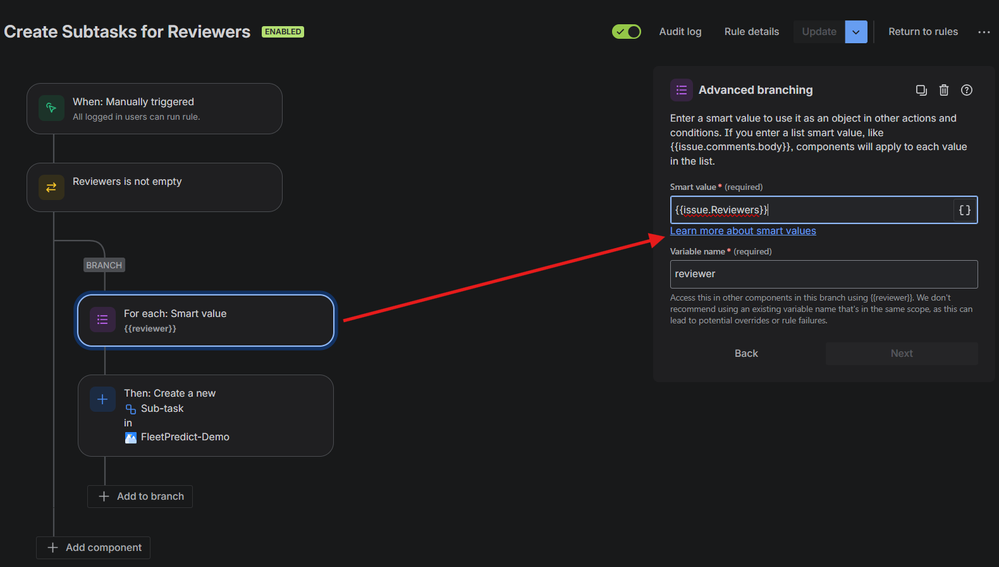999x567 pixels.
Task: Click Add component button
Action: click(94, 547)
